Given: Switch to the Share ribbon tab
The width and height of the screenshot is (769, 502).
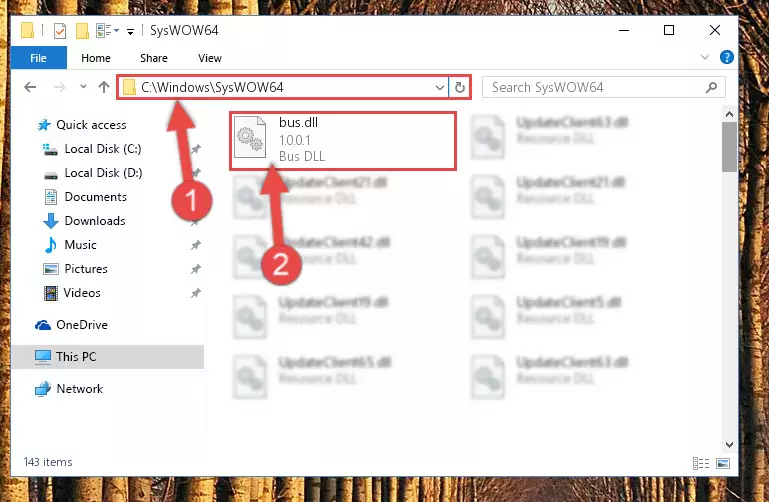Looking at the screenshot, I should (154, 58).
